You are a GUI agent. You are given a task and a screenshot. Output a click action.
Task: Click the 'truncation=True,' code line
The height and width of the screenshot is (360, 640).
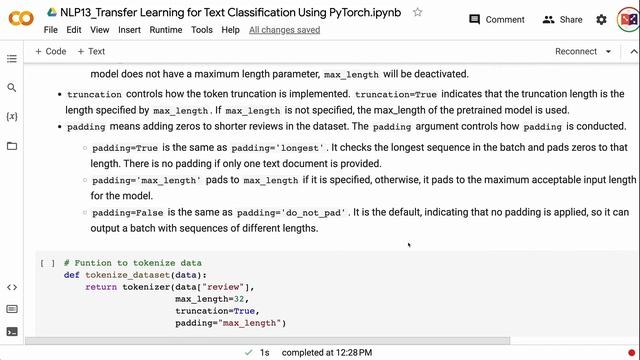tap(217, 311)
